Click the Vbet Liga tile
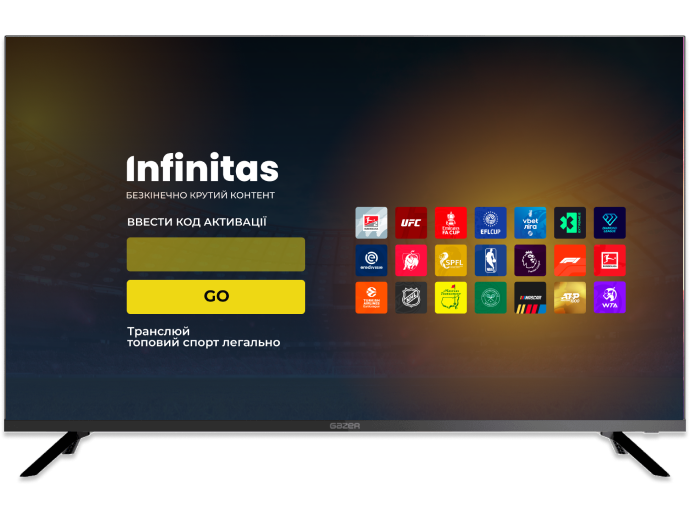The height and width of the screenshot is (520, 690). (x=530, y=222)
